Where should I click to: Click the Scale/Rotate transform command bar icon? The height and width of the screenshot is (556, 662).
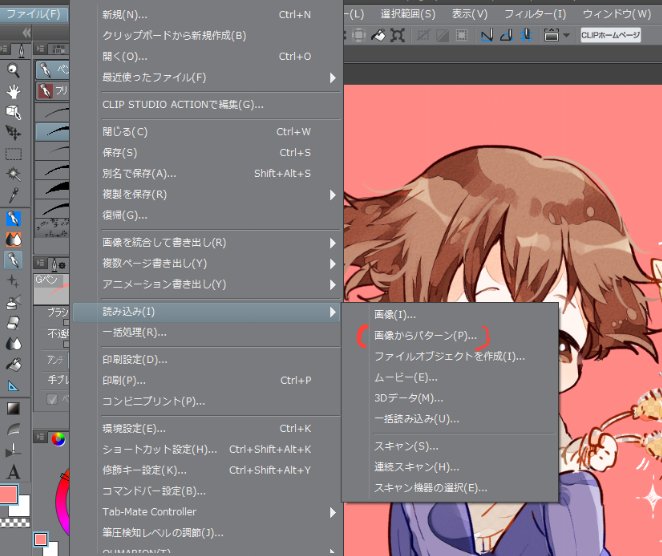[398, 35]
